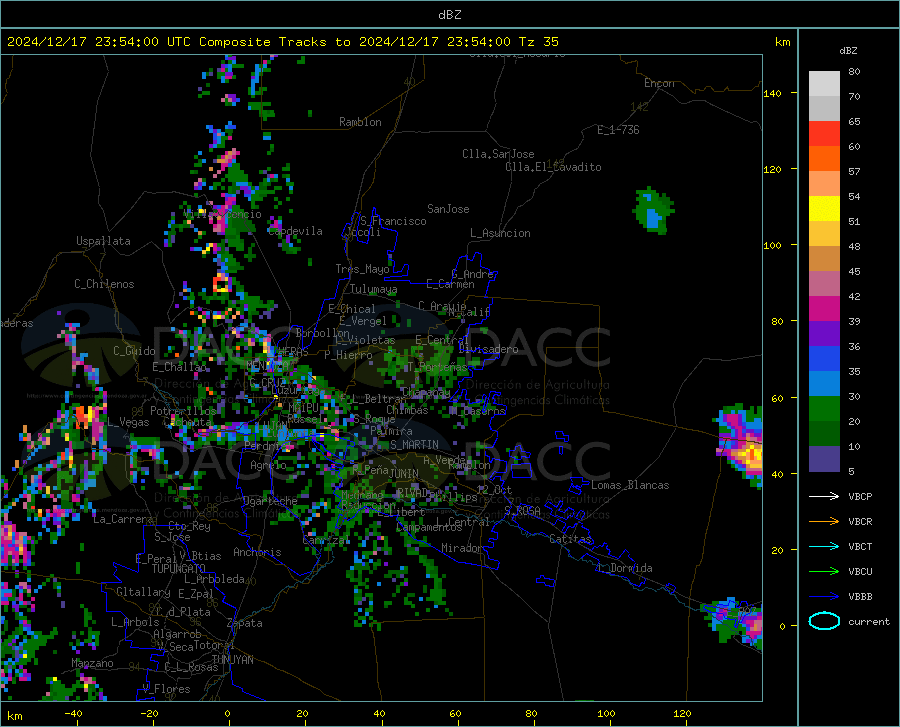Viewport: 900px width, 727px height.
Task: Click the V_Flores label near bottom
Action: [166, 689]
